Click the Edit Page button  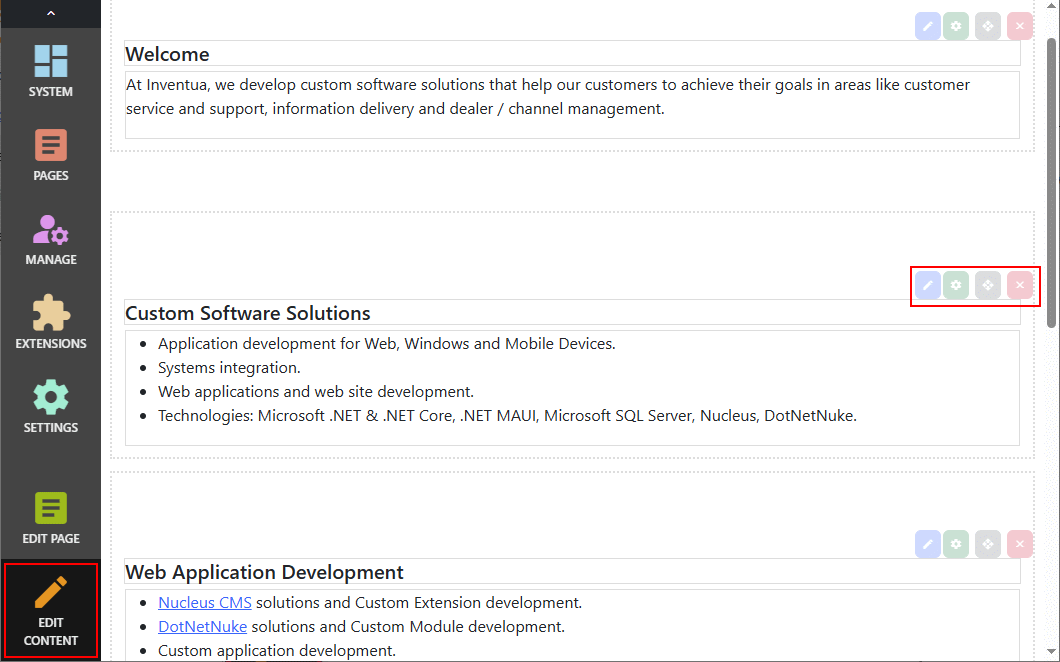[x=50, y=518]
